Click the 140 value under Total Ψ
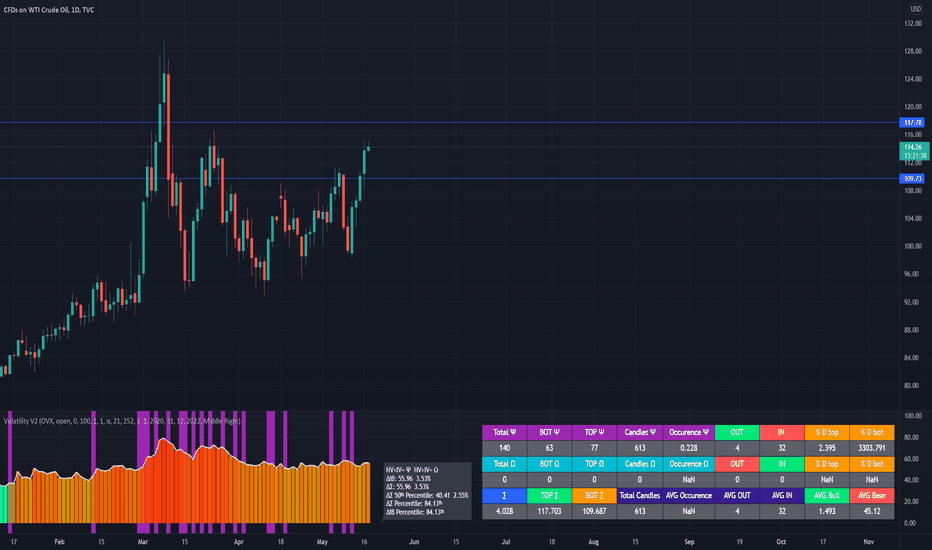932x550 pixels. coord(504,448)
